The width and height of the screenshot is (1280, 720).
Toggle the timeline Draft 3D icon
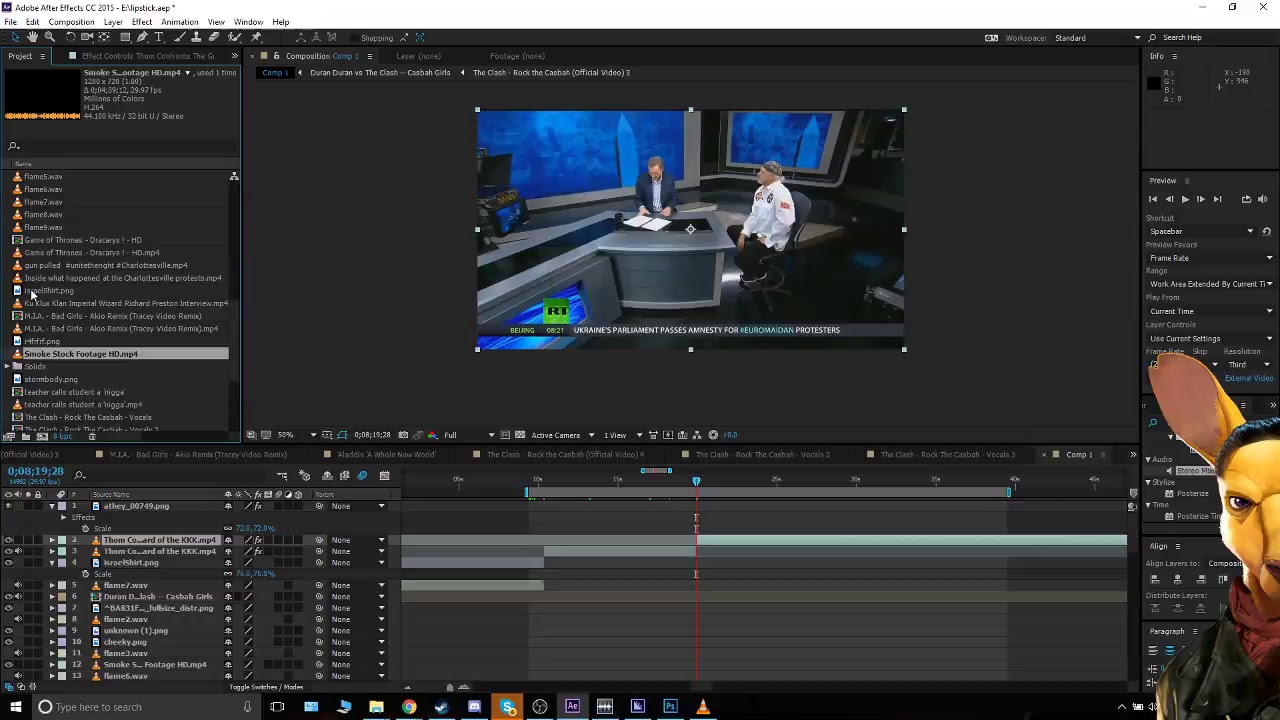coord(305,476)
